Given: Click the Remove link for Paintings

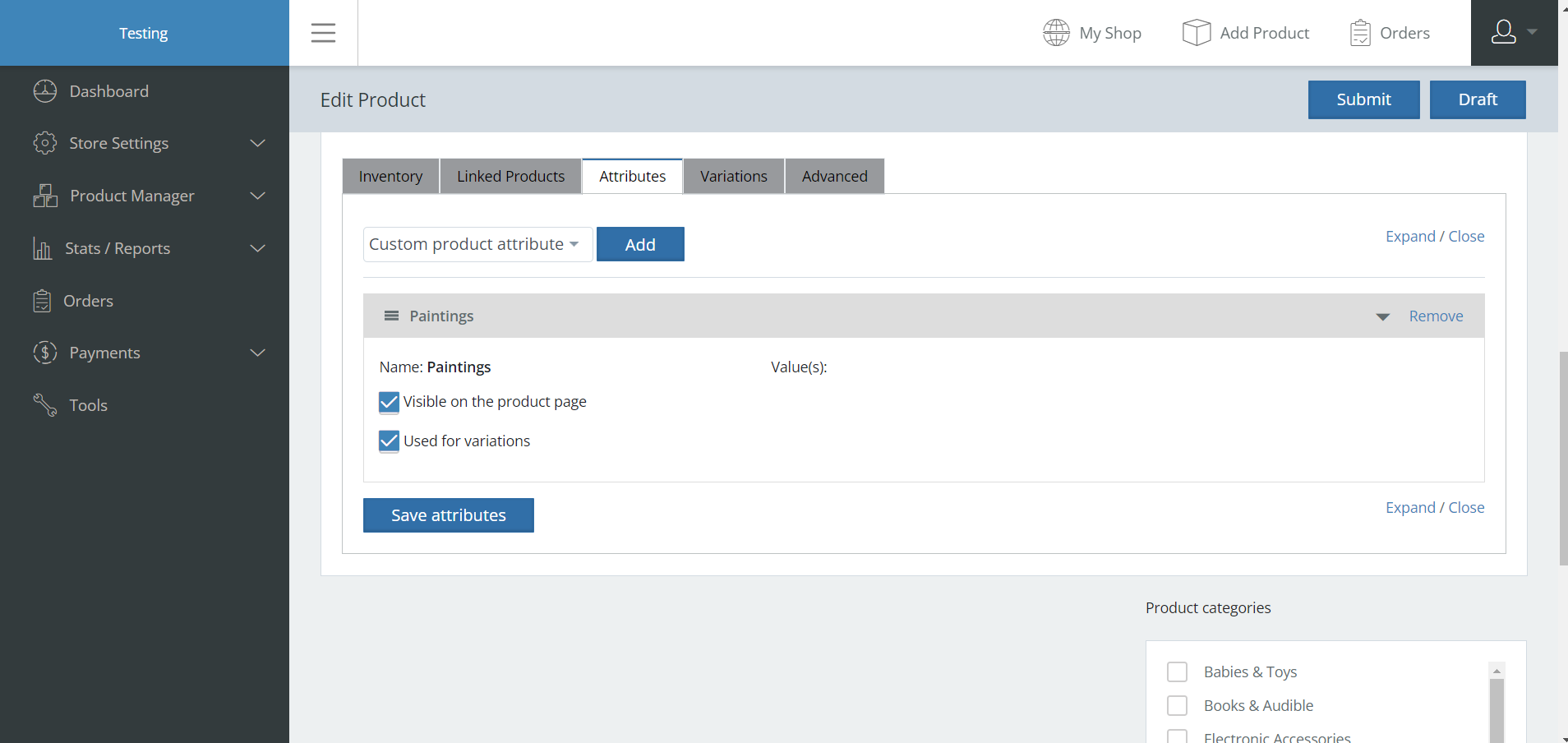Looking at the screenshot, I should 1436,316.
